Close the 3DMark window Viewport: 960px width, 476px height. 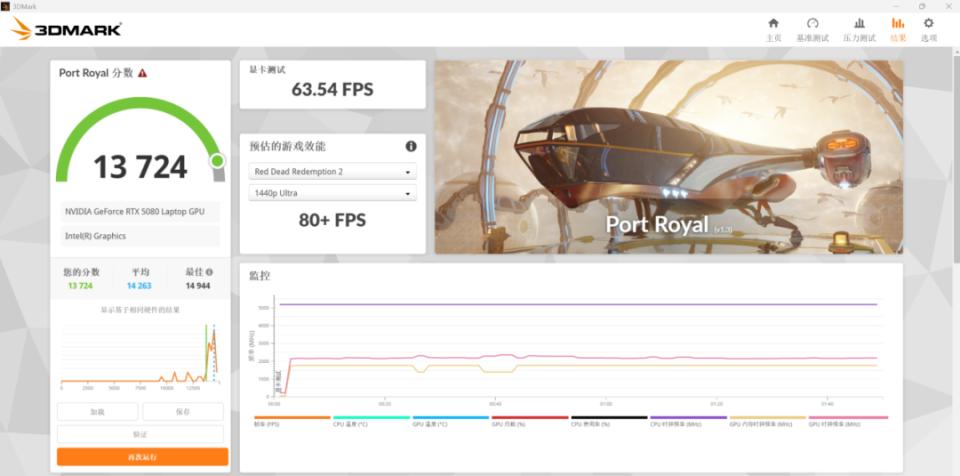point(948,6)
